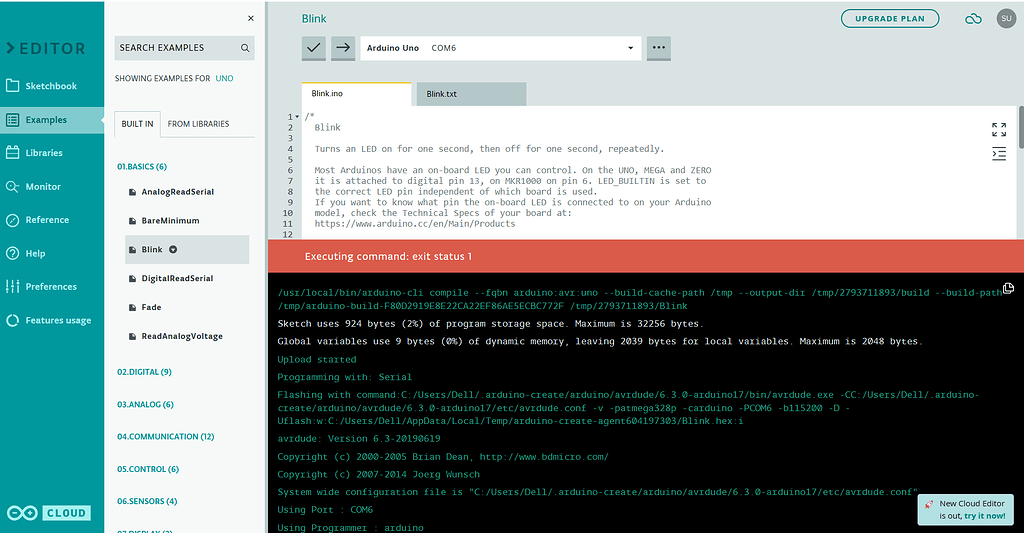
Task: Close the examples panel with X
Action: (x=251, y=18)
